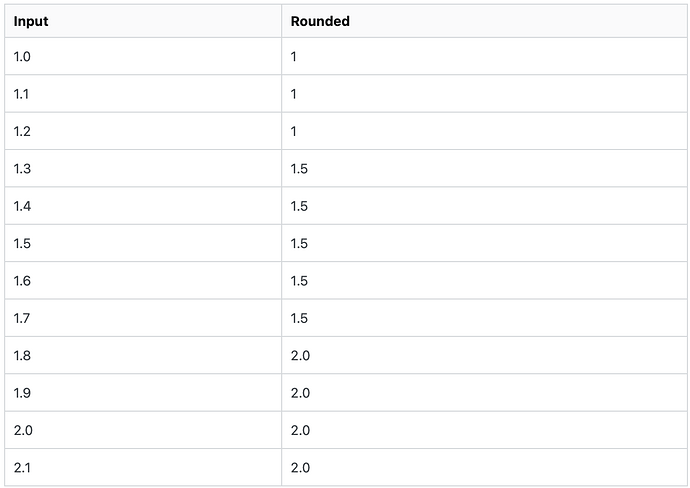Select the input cell containing 2.1
This screenshot has height=488, width=690.
pos(22,468)
